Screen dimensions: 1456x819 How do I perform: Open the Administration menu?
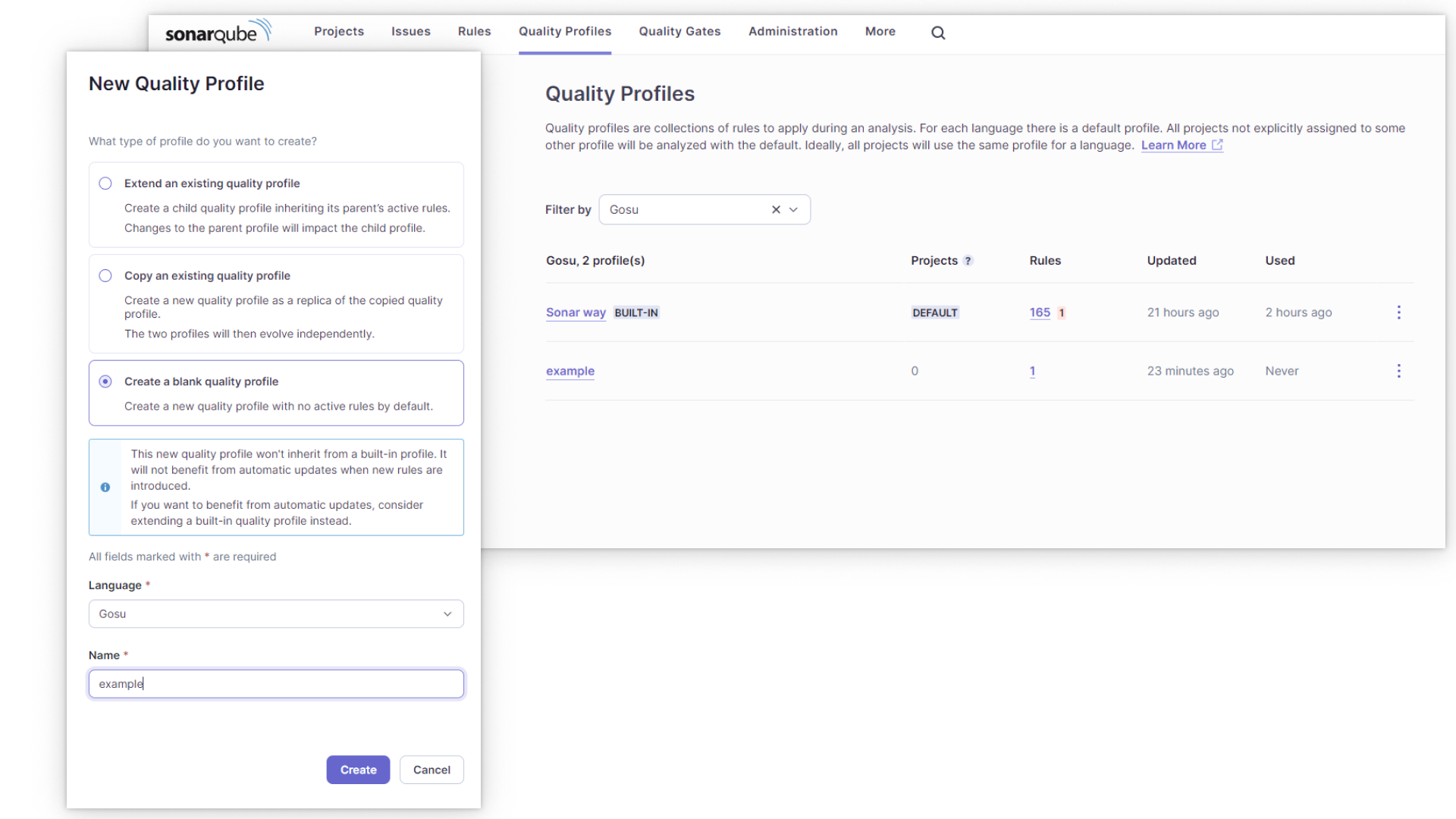point(793,32)
